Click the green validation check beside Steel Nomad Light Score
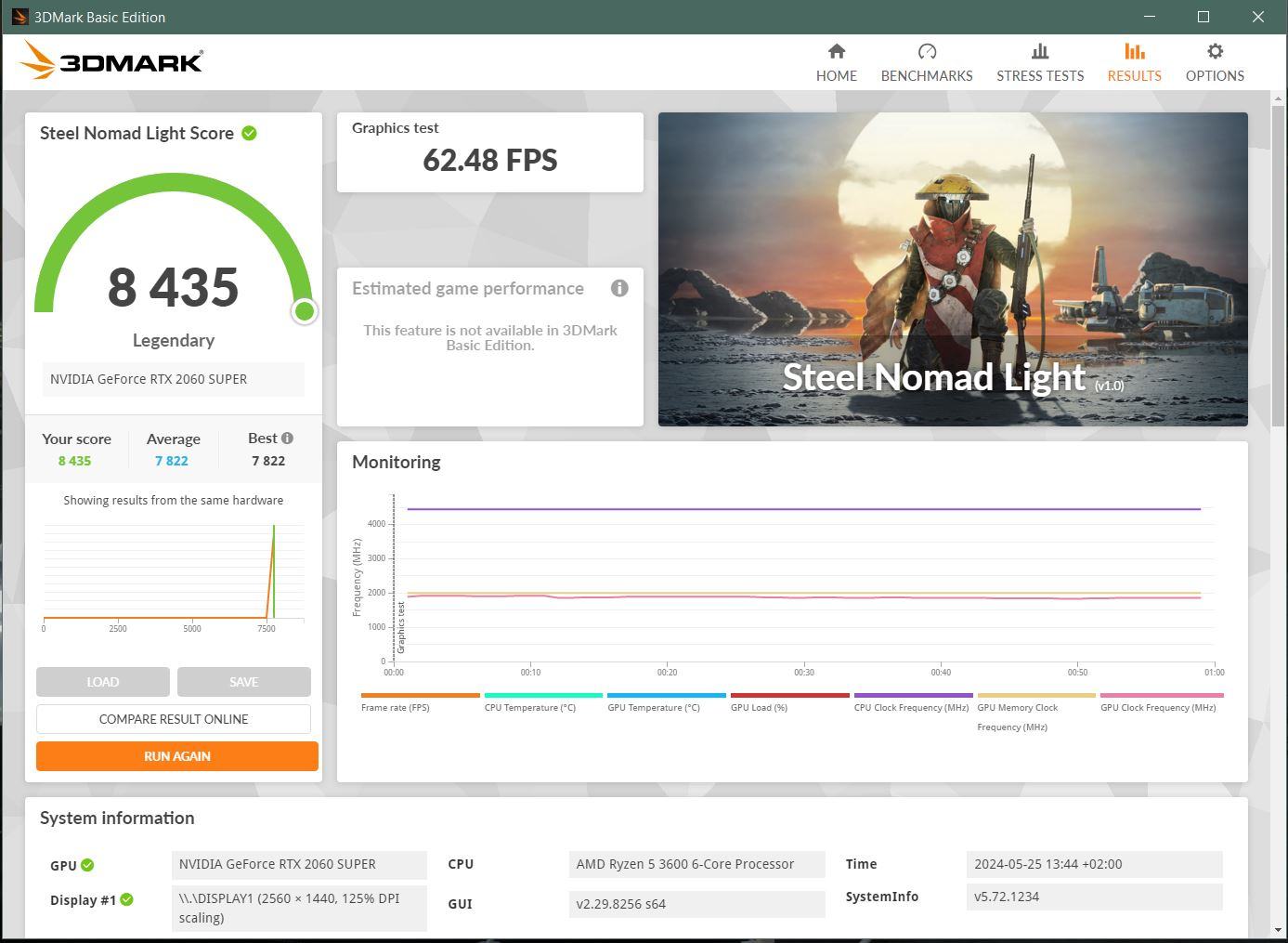Image resolution: width=1288 pixels, height=943 pixels. tap(249, 133)
